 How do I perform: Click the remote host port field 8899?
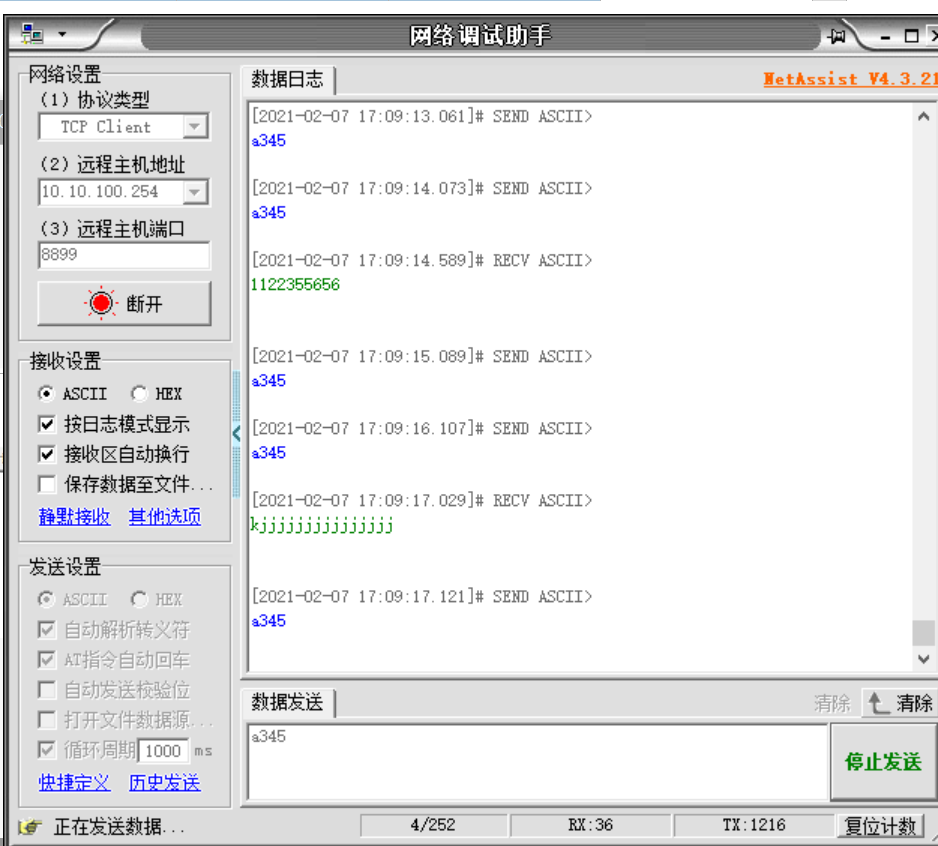pyautogui.click(x=124, y=255)
